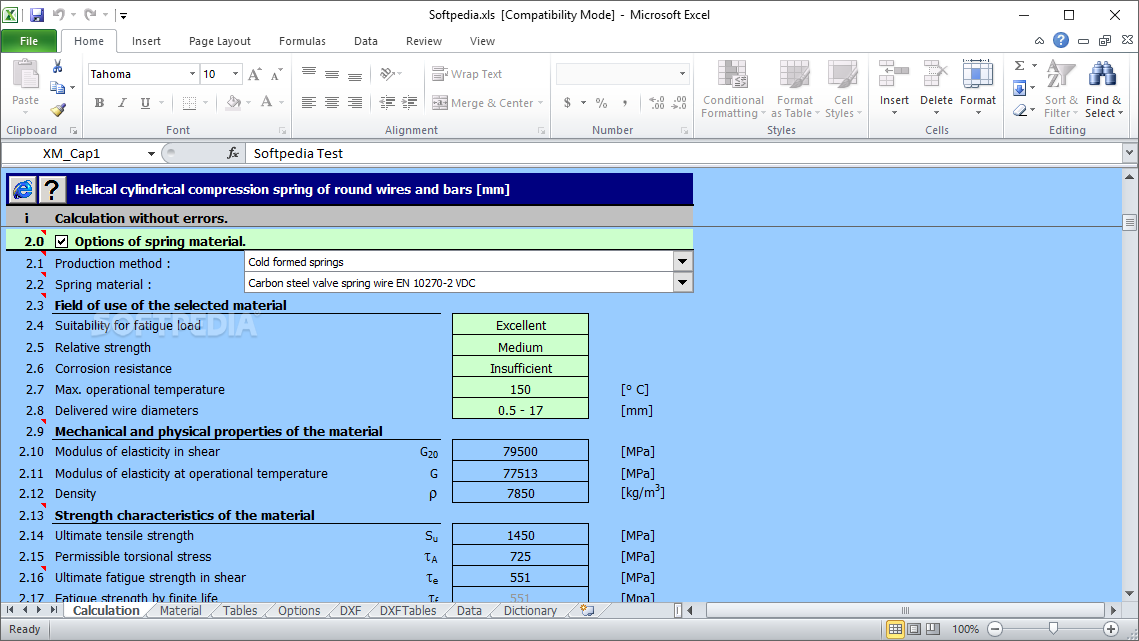Open Conditional Formatting menu
Screen dimensions: 1139x641
pos(734,89)
